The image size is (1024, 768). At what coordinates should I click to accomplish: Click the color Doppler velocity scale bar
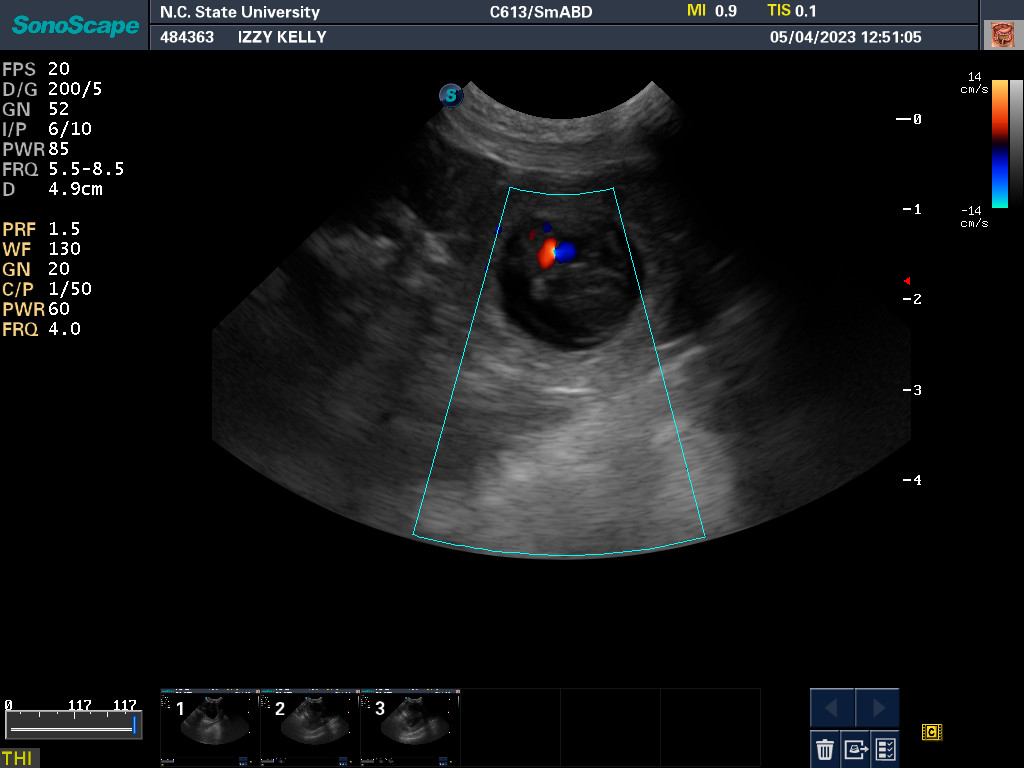(x=1000, y=143)
